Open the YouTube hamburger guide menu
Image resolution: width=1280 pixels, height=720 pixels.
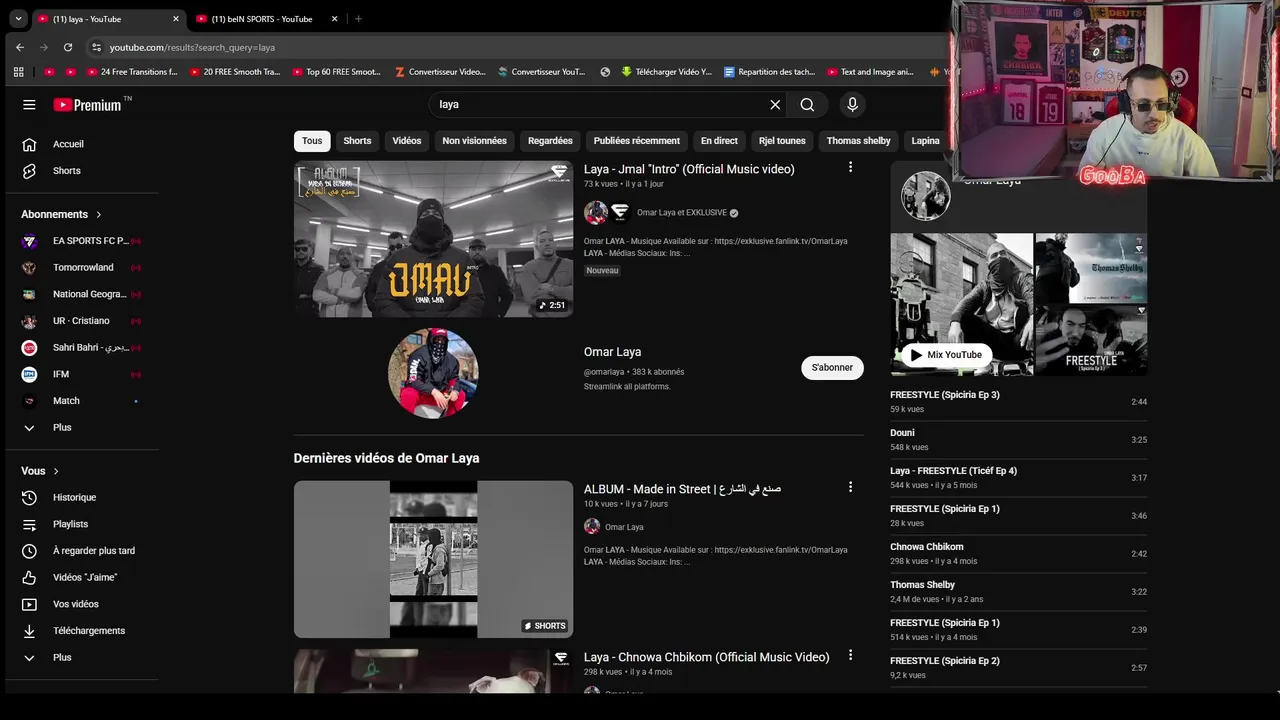[29, 104]
